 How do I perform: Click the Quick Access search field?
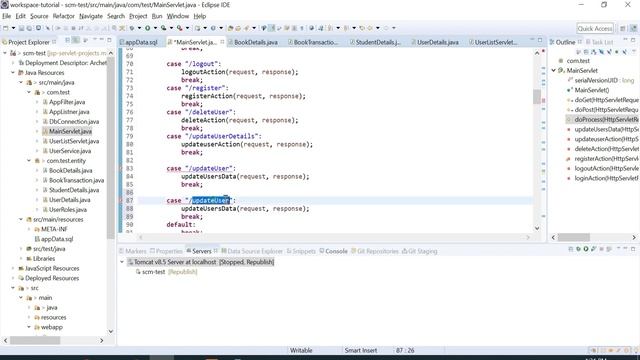pos(595,29)
